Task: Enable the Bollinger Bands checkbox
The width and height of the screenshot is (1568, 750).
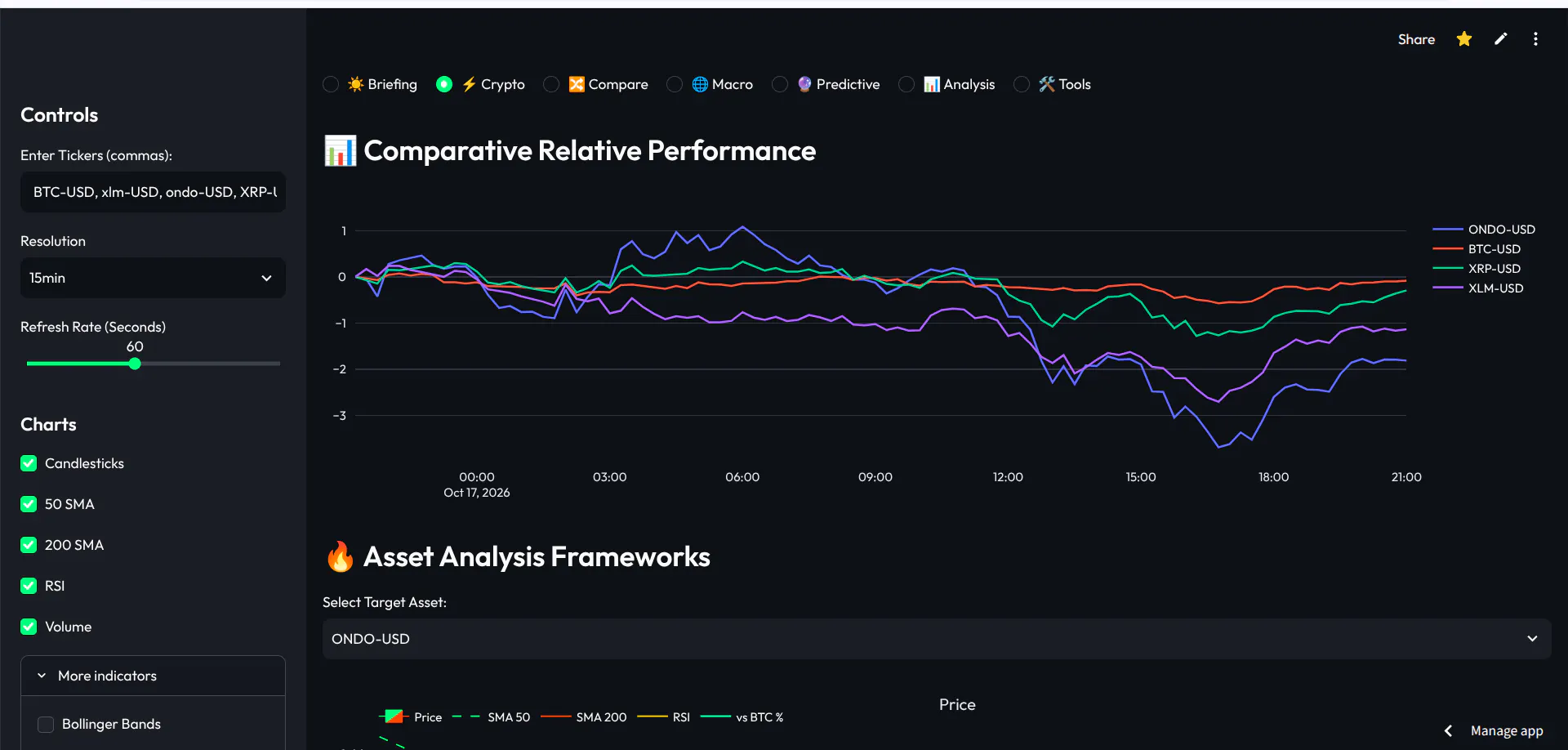Action: [x=46, y=724]
